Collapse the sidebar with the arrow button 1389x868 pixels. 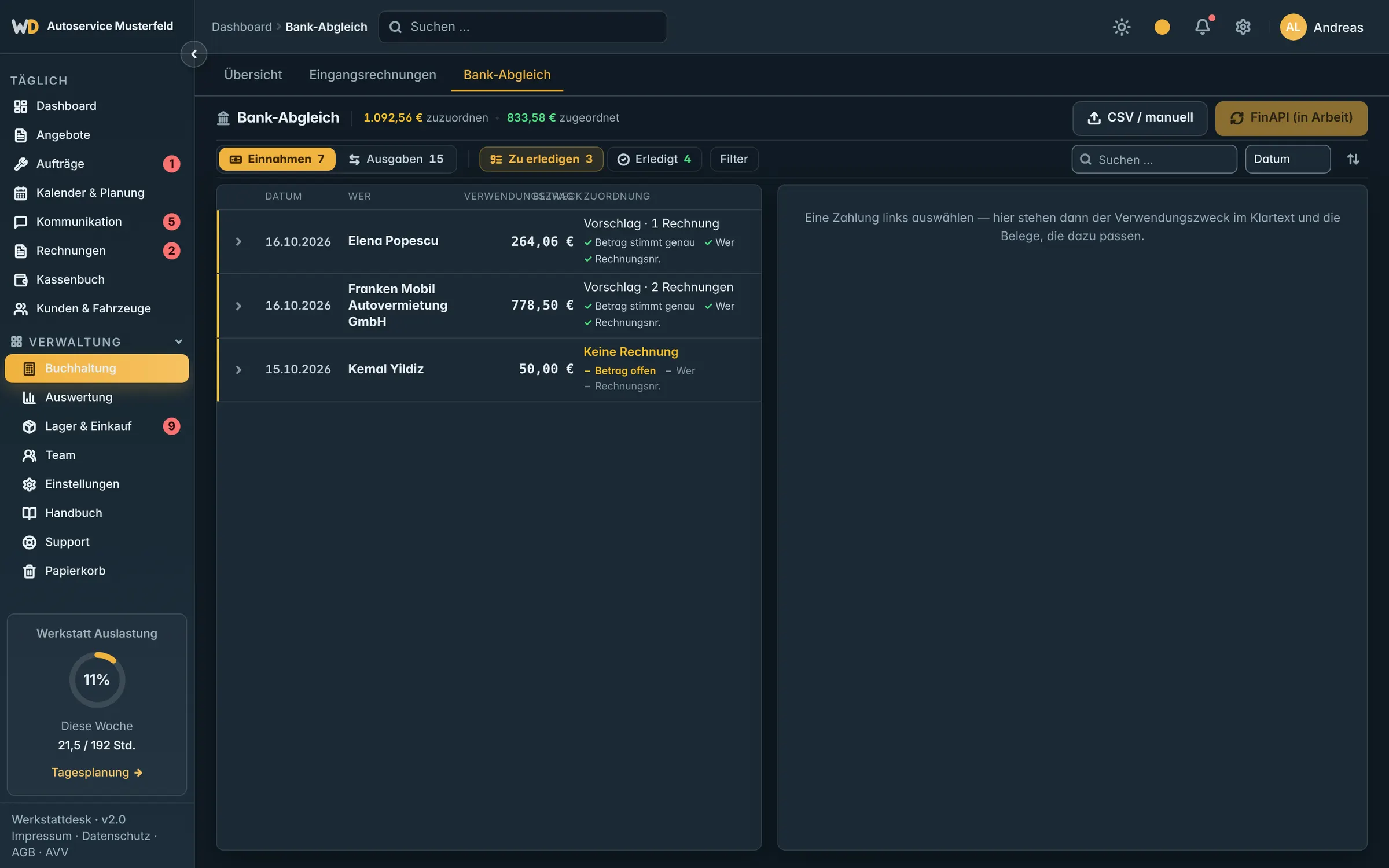coord(194,54)
